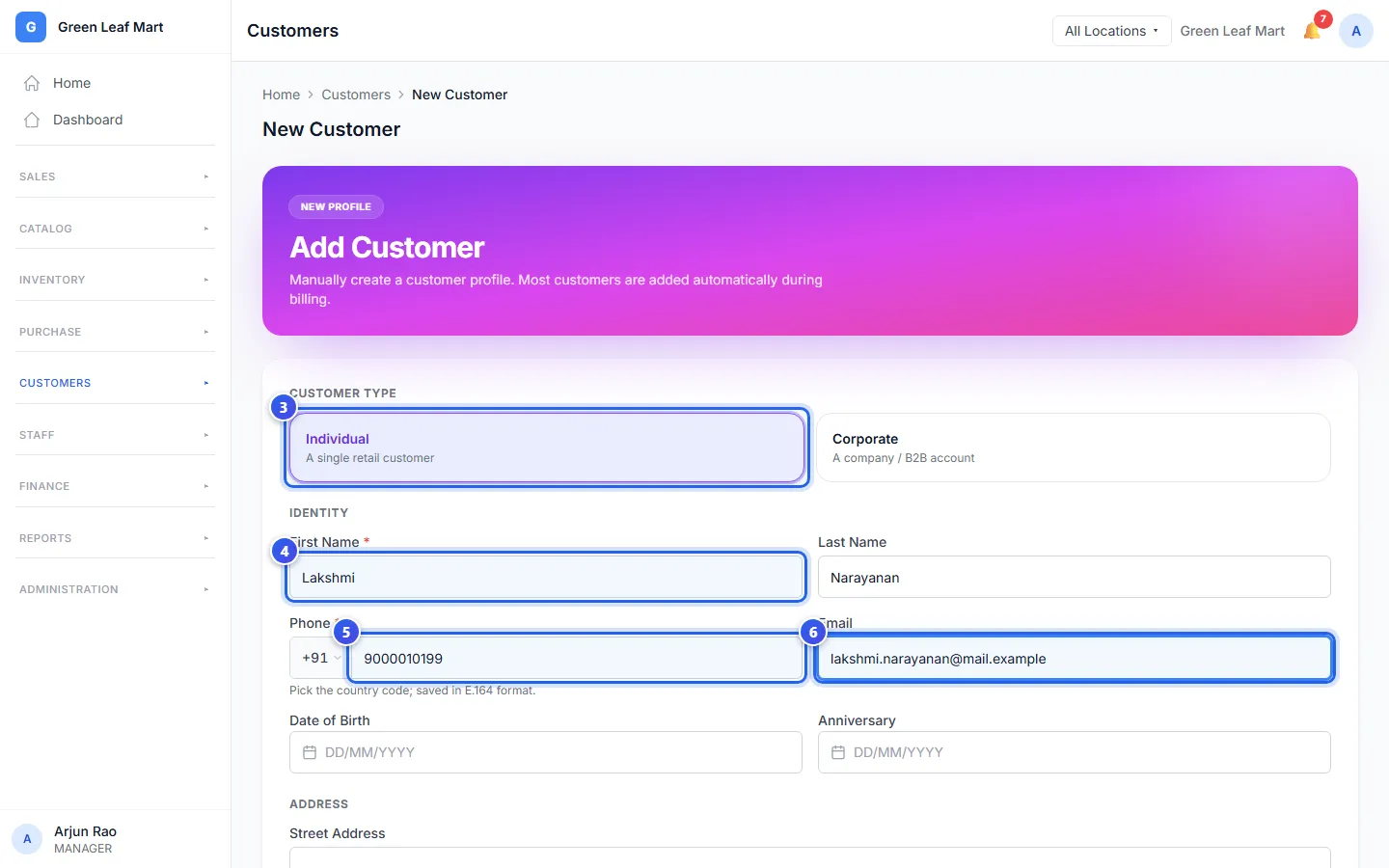The image size is (1389, 868).
Task: Open the All Locations dropdown
Action: [1111, 31]
